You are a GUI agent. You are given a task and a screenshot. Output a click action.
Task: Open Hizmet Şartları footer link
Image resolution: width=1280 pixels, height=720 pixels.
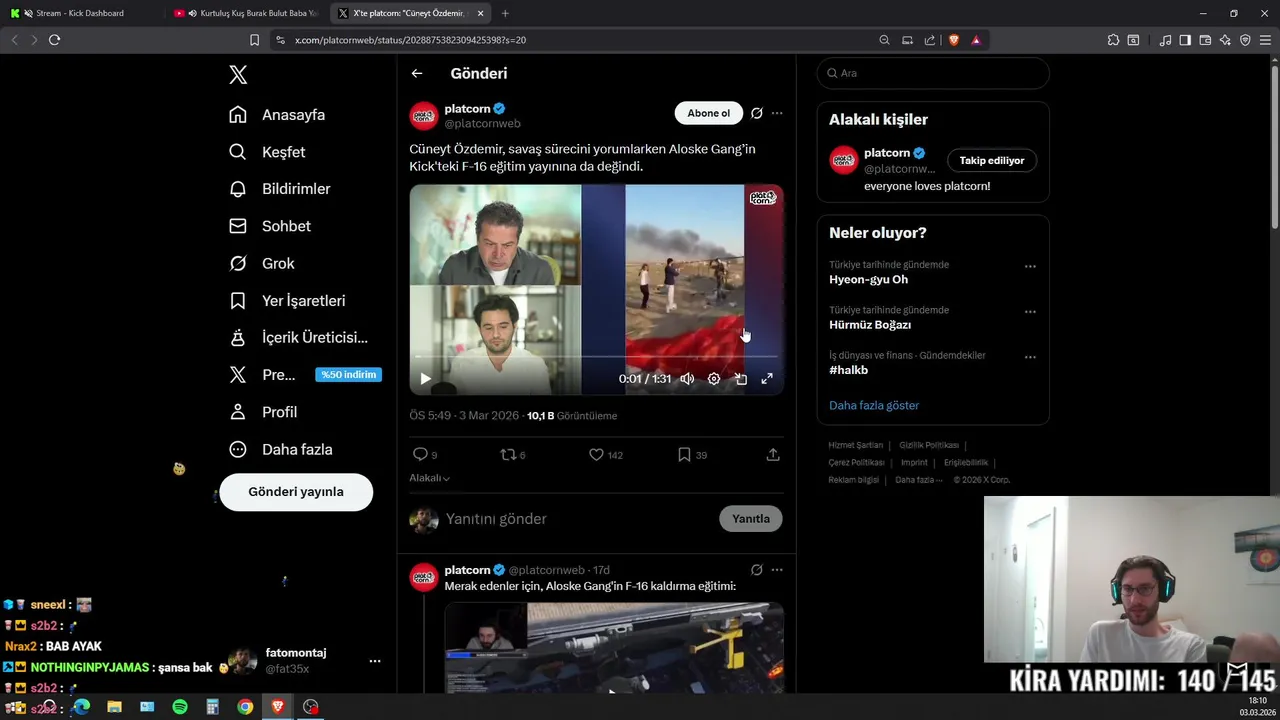pos(856,445)
